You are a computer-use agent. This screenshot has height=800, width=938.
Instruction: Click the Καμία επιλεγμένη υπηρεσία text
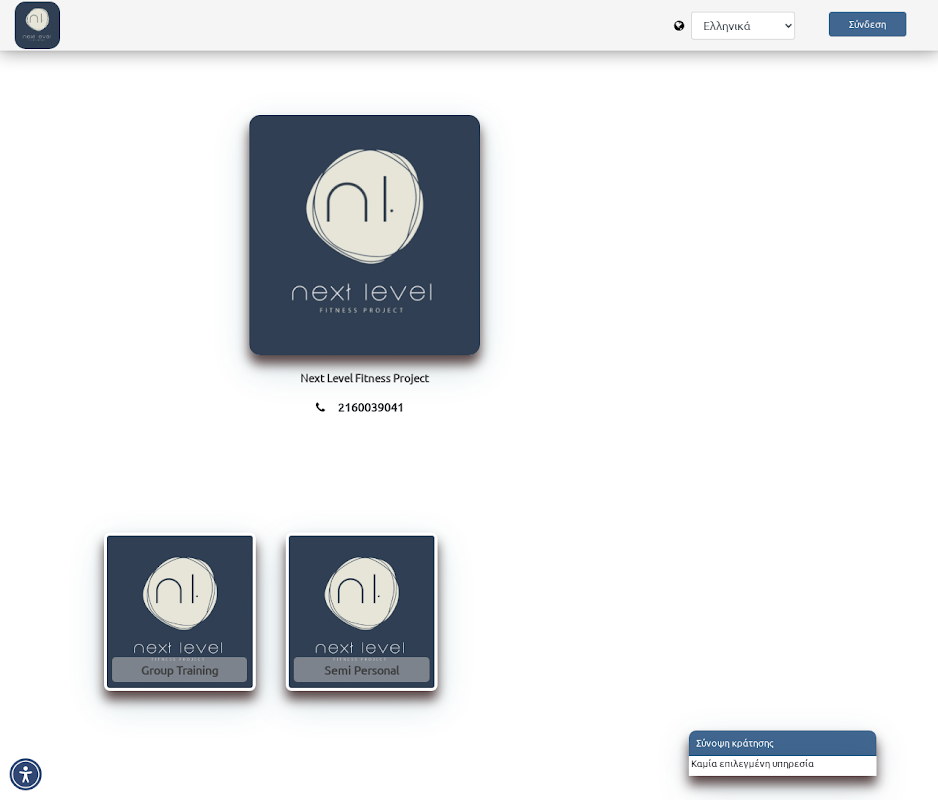tap(753, 764)
